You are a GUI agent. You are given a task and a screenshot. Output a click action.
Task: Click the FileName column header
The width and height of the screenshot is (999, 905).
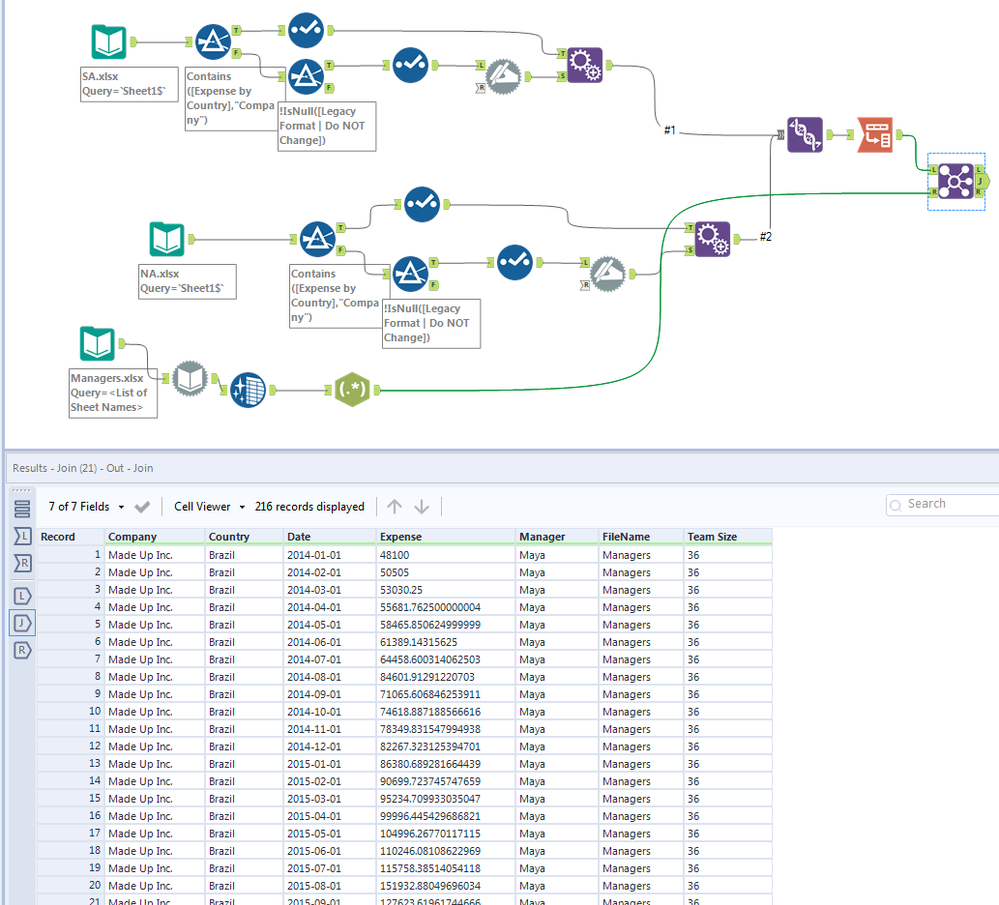tap(642, 537)
